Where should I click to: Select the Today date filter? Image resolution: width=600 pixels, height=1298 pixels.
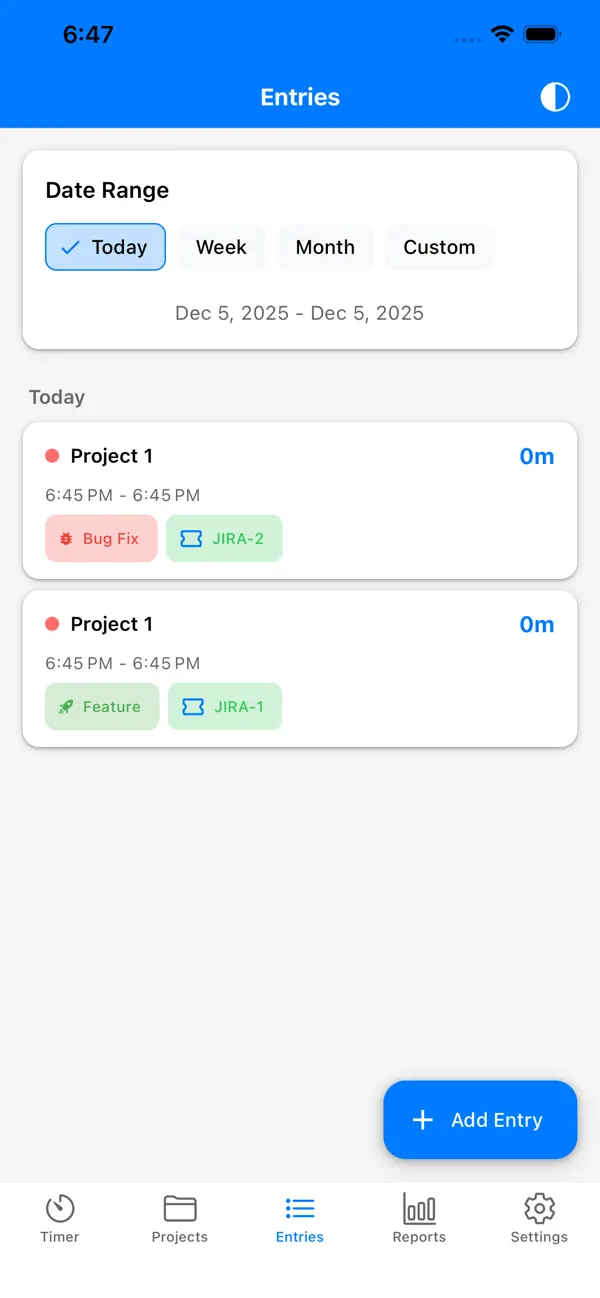(105, 247)
